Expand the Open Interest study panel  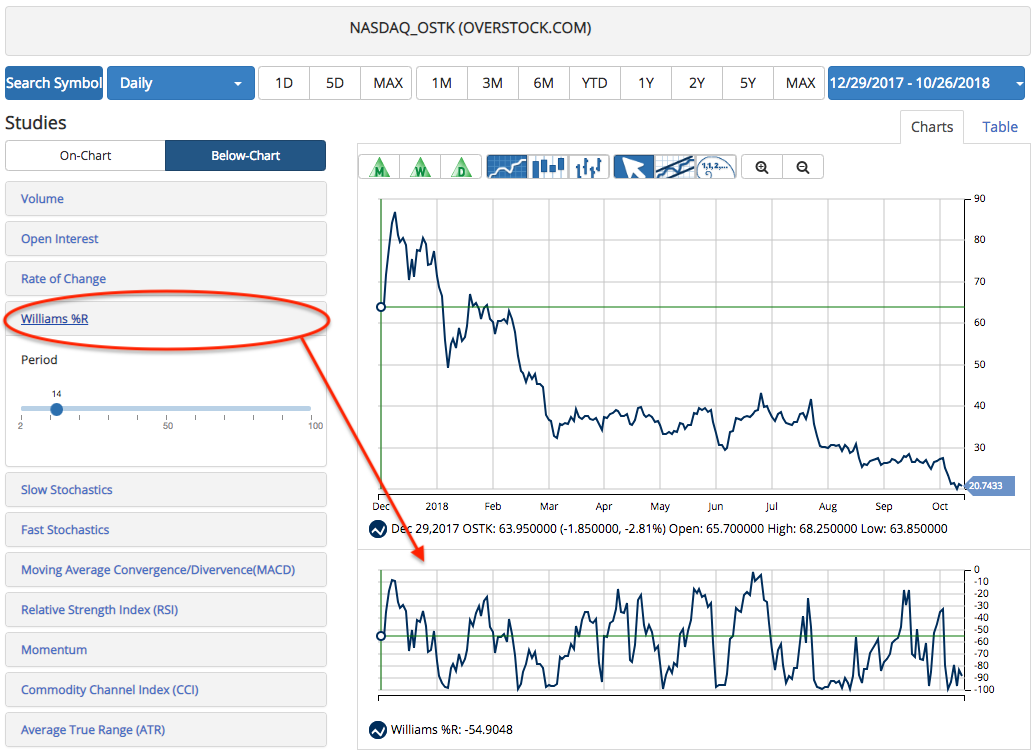click(x=166, y=239)
